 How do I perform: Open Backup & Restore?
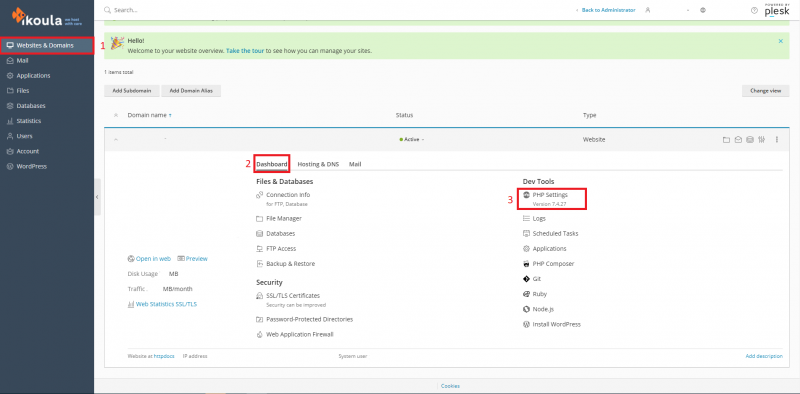(290, 264)
